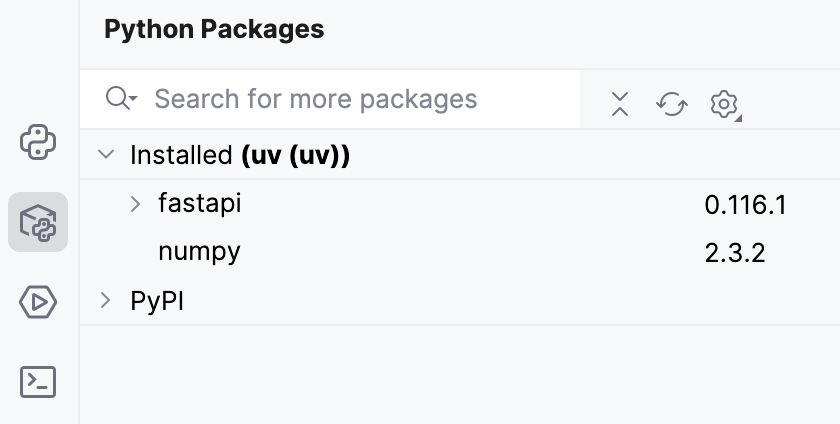Expand the PyPI repository group
The height and width of the screenshot is (424, 840).
pos(106,301)
